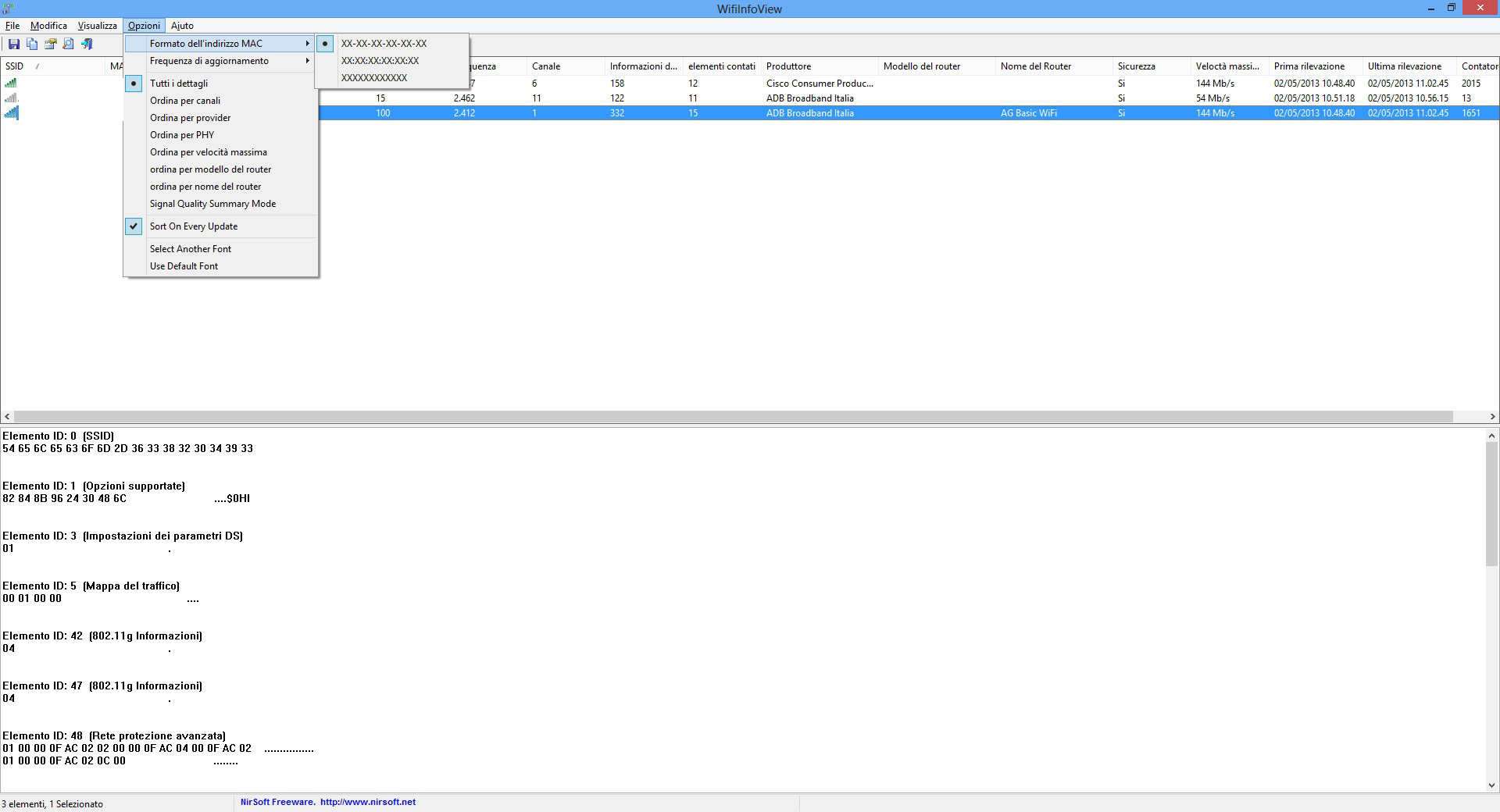The height and width of the screenshot is (812, 1500).
Task: Choose ordina per modello del router
Action: [221, 169]
